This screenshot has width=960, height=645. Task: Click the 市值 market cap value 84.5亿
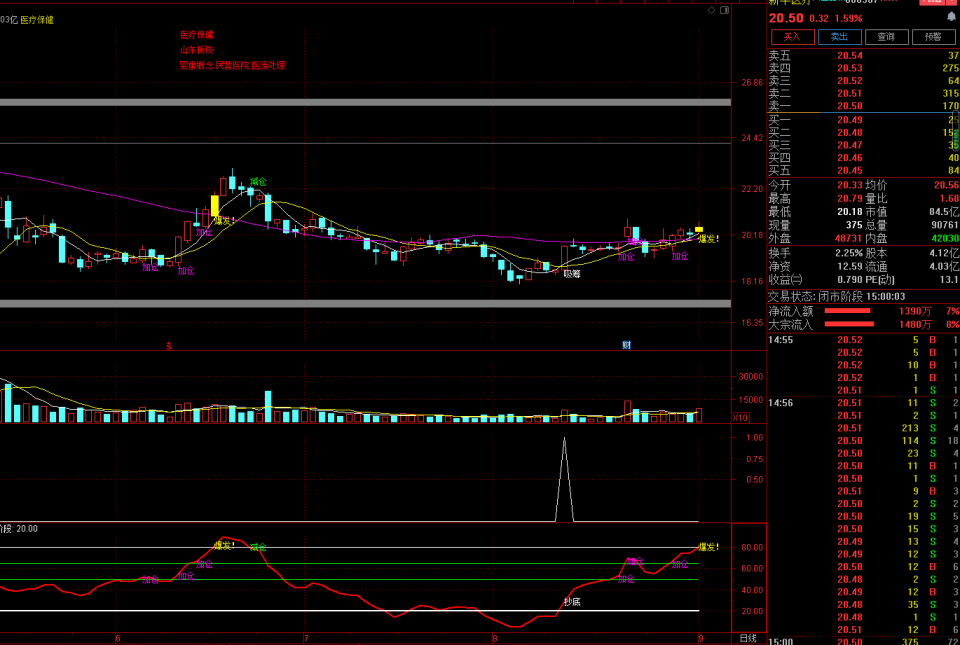[943, 212]
